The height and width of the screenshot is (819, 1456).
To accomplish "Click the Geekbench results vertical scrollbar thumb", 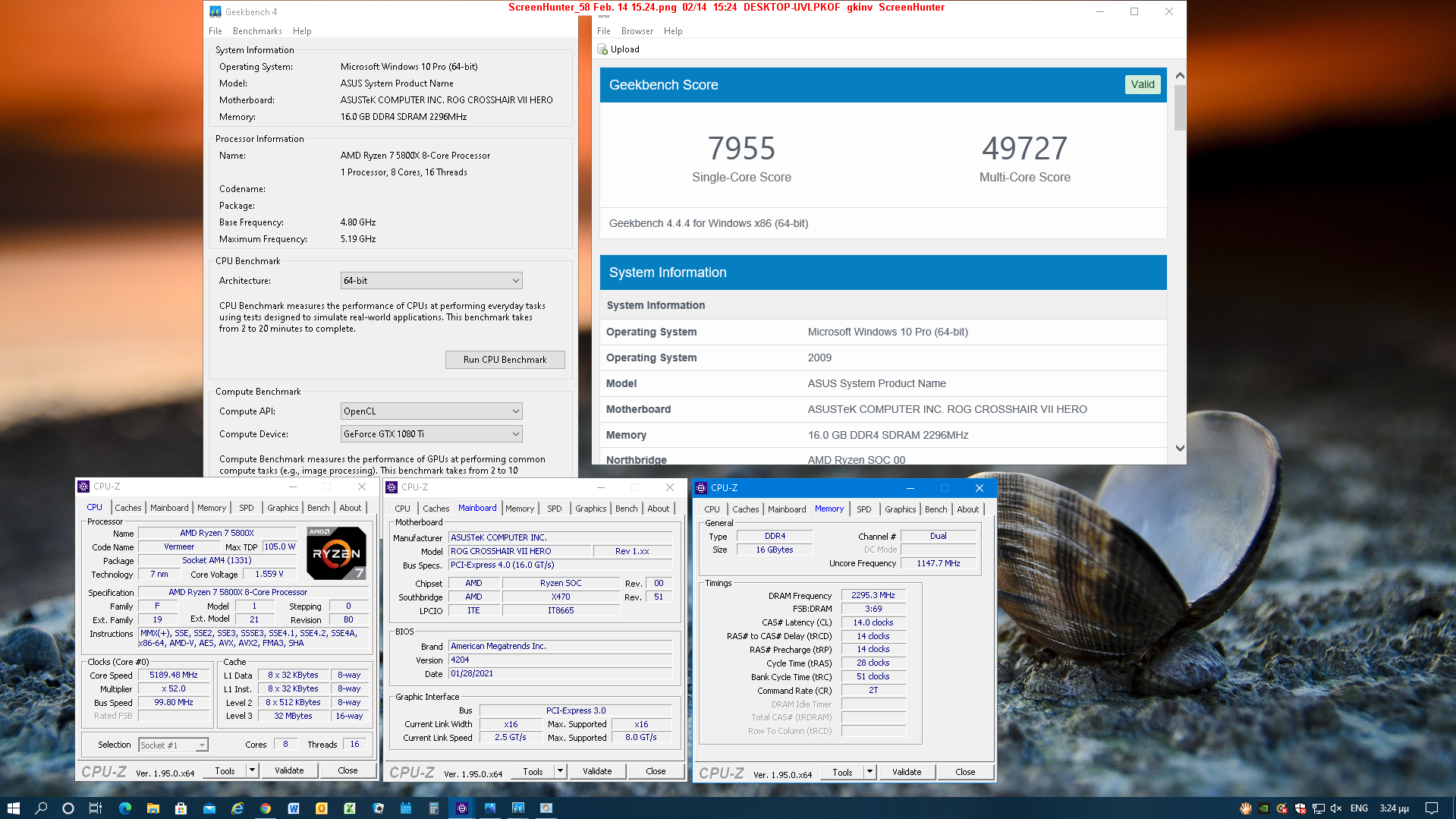I will pos(1180,108).
